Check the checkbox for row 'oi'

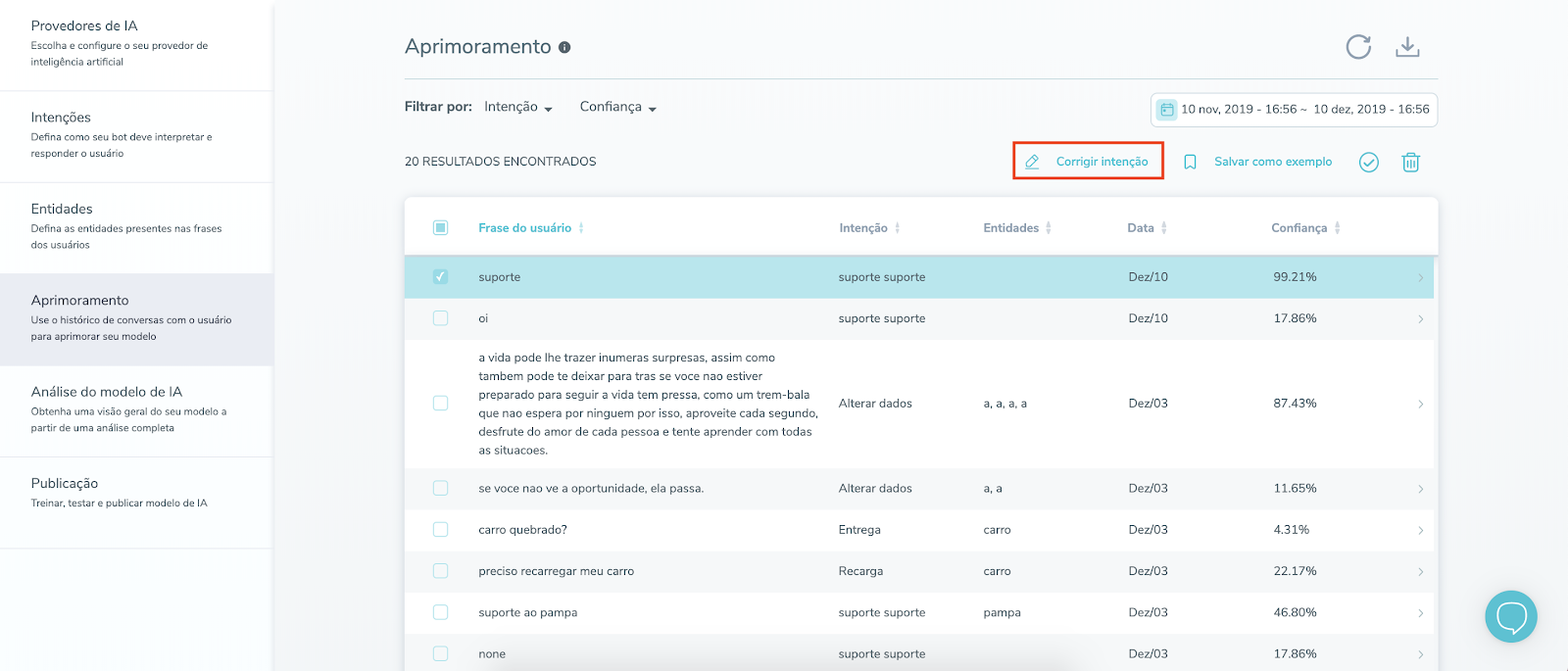(x=440, y=318)
